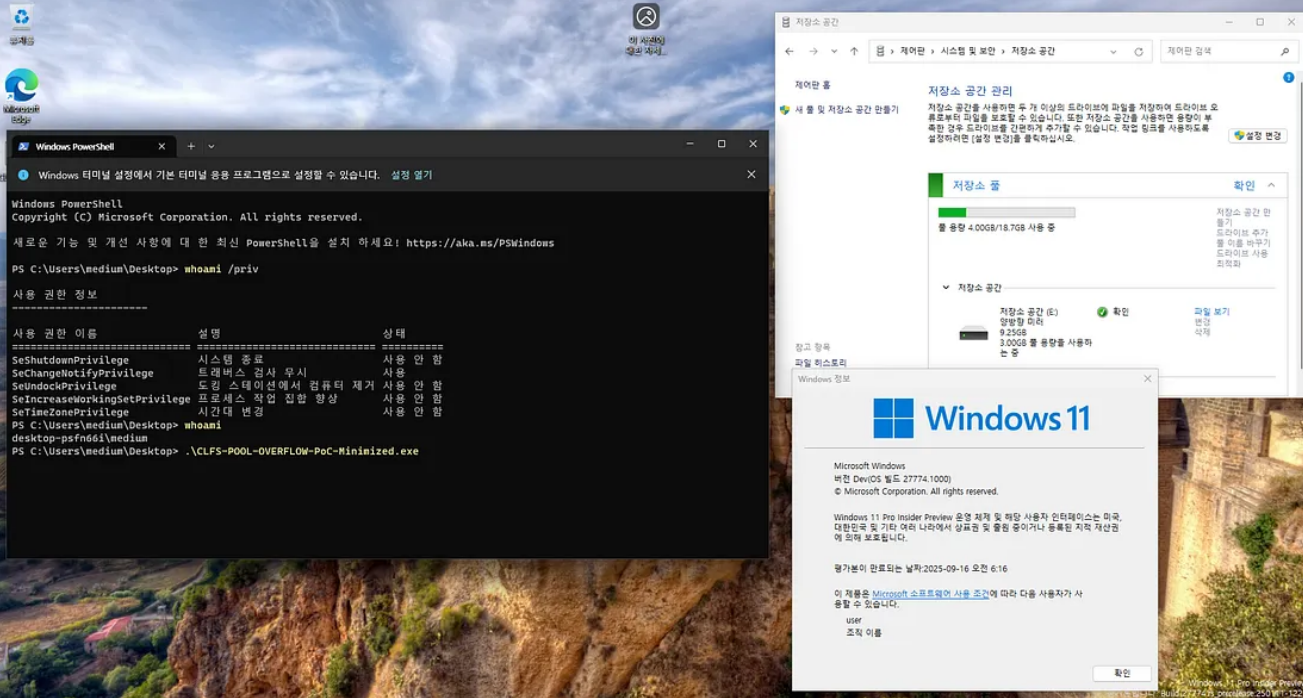Click version '버전 Dev(OS 빌드 27774.1000)' text
The width and height of the screenshot is (1303, 698).
point(892,479)
